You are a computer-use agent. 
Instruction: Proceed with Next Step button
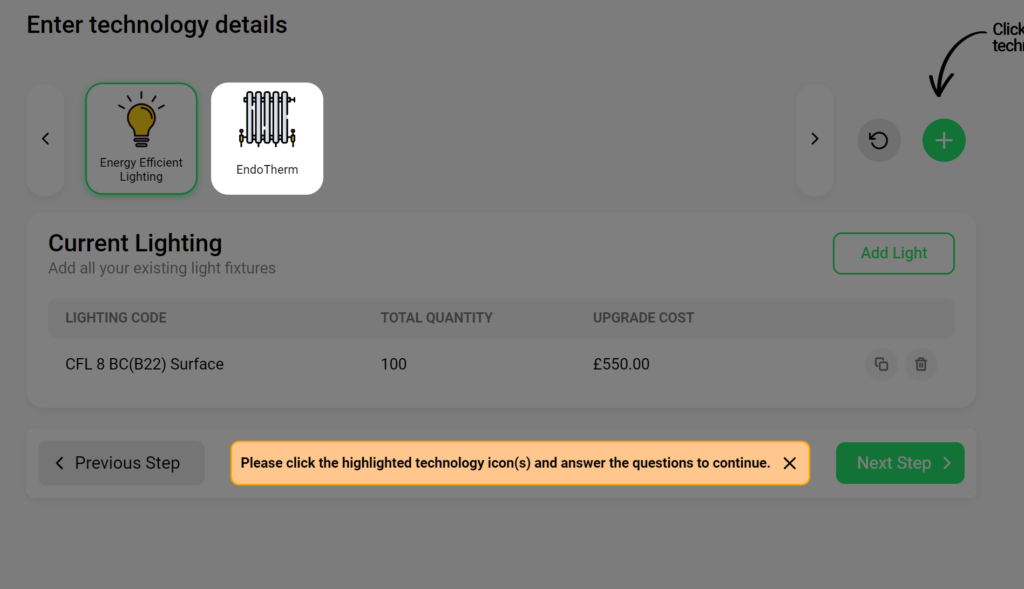[900, 463]
